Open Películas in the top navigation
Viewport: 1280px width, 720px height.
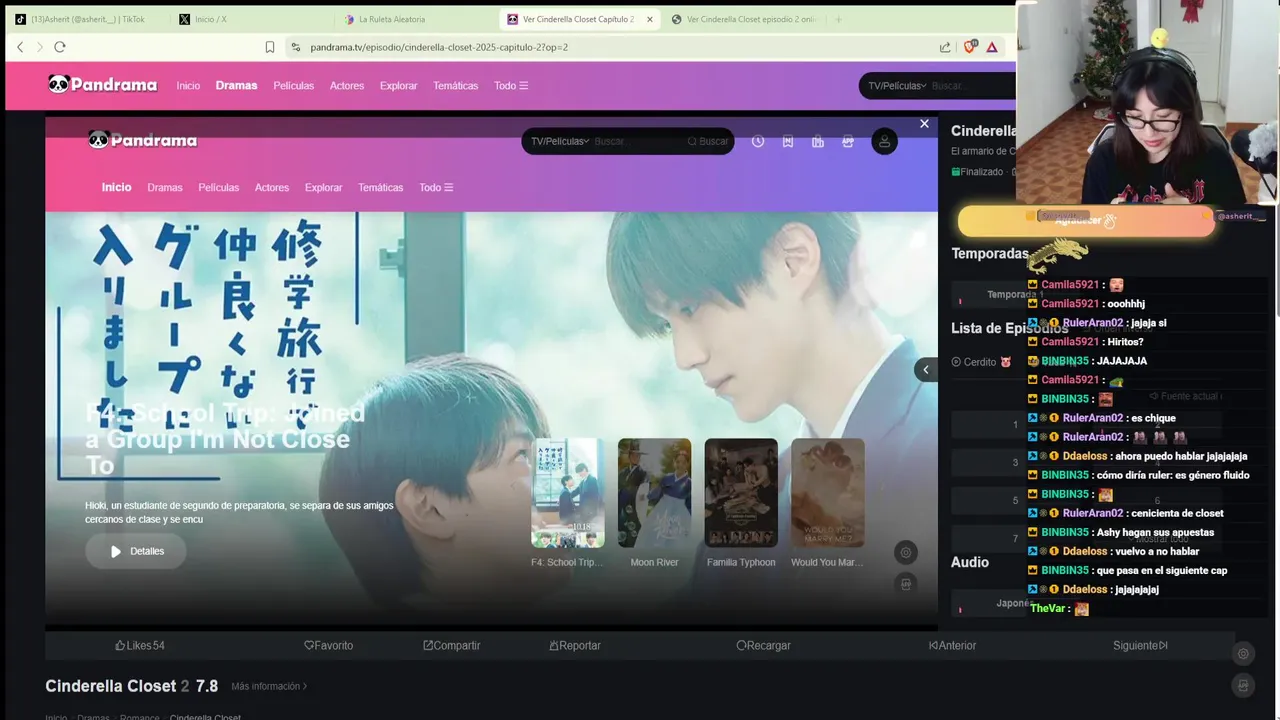click(x=294, y=86)
